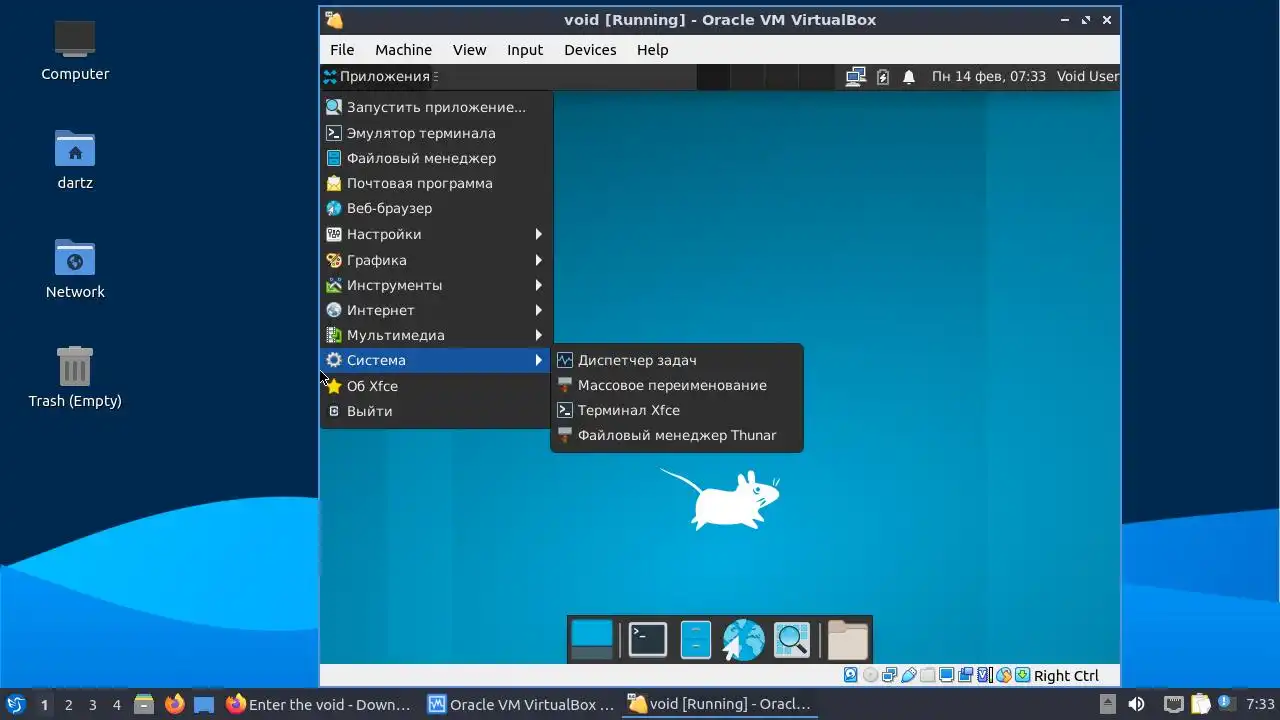1280x720 pixels.
Task: Expand the Графика submenu
Action: [436, 260]
